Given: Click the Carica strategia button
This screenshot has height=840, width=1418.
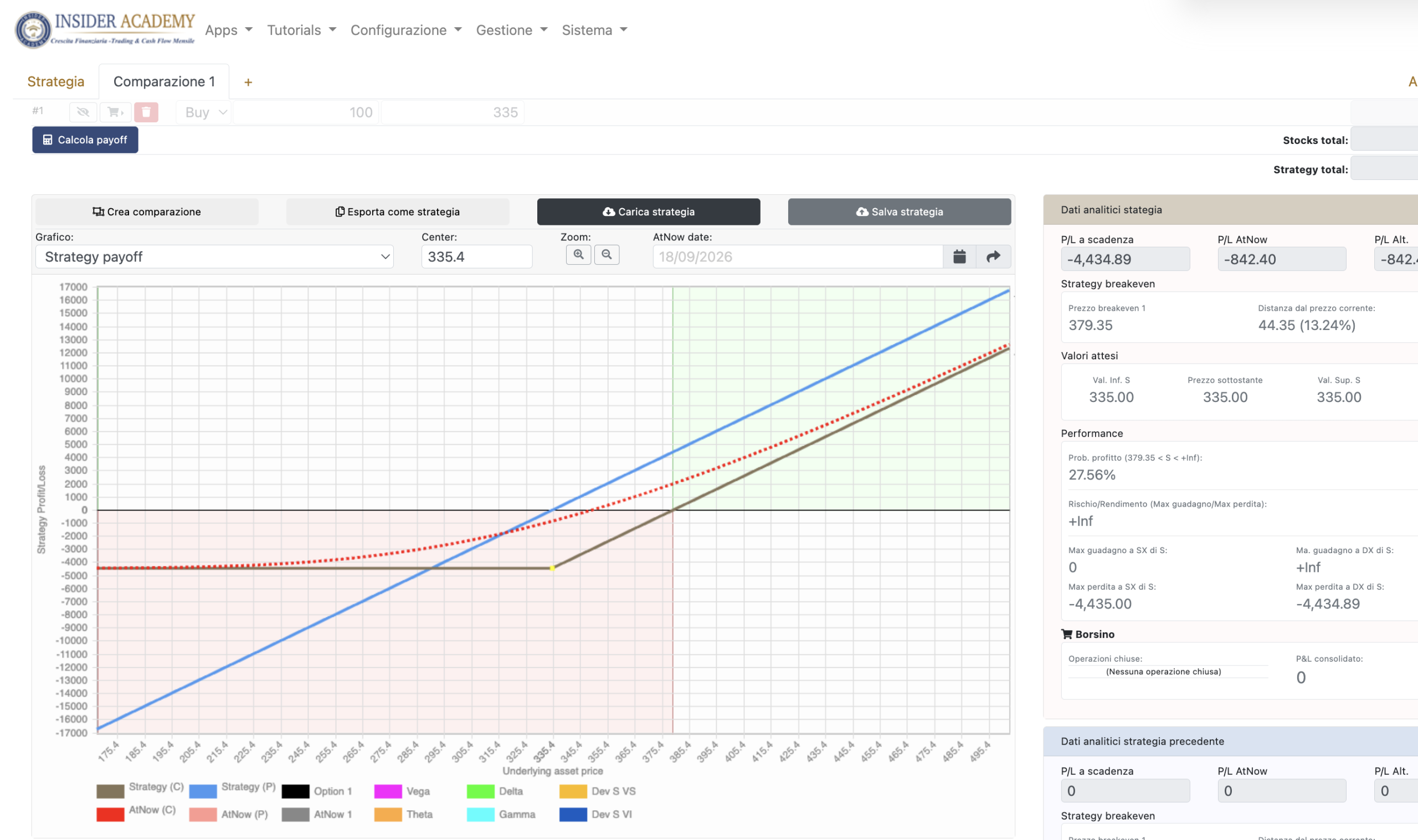Looking at the screenshot, I should pyautogui.click(x=649, y=212).
